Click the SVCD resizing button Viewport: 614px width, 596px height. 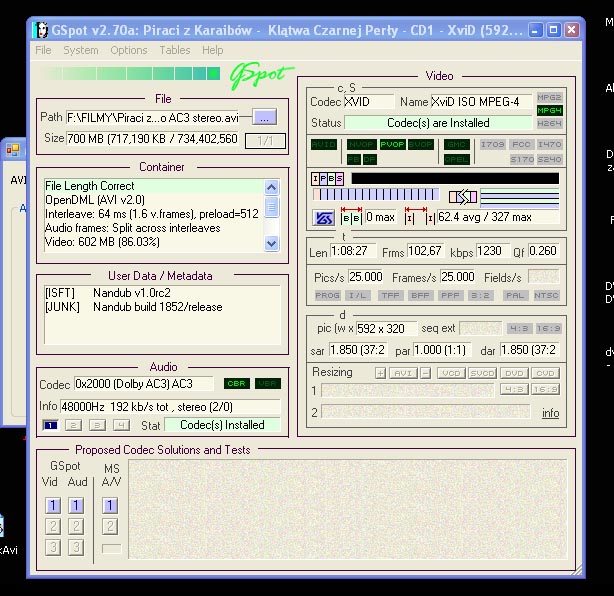point(483,373)
